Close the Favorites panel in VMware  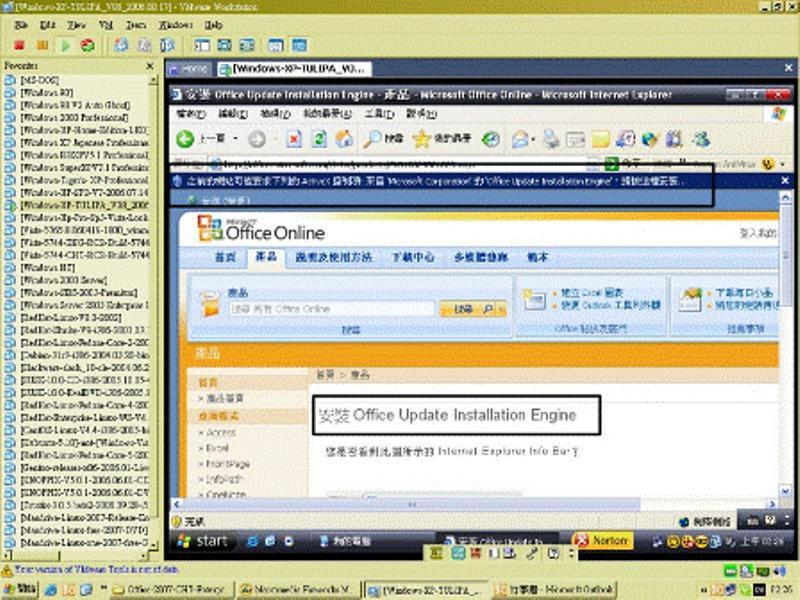[149, 66]
